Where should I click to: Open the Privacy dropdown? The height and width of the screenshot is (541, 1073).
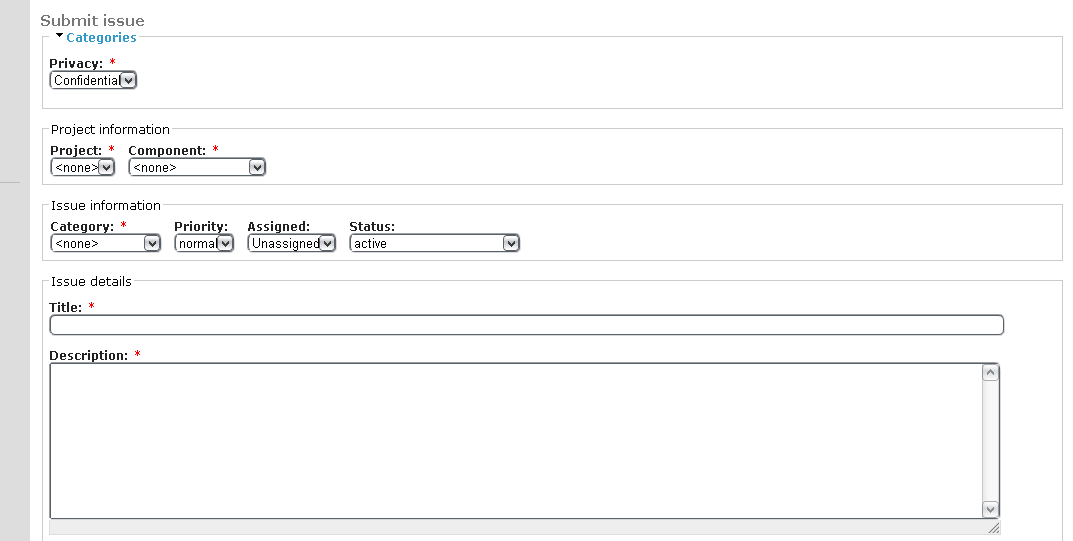pos(93,80)
